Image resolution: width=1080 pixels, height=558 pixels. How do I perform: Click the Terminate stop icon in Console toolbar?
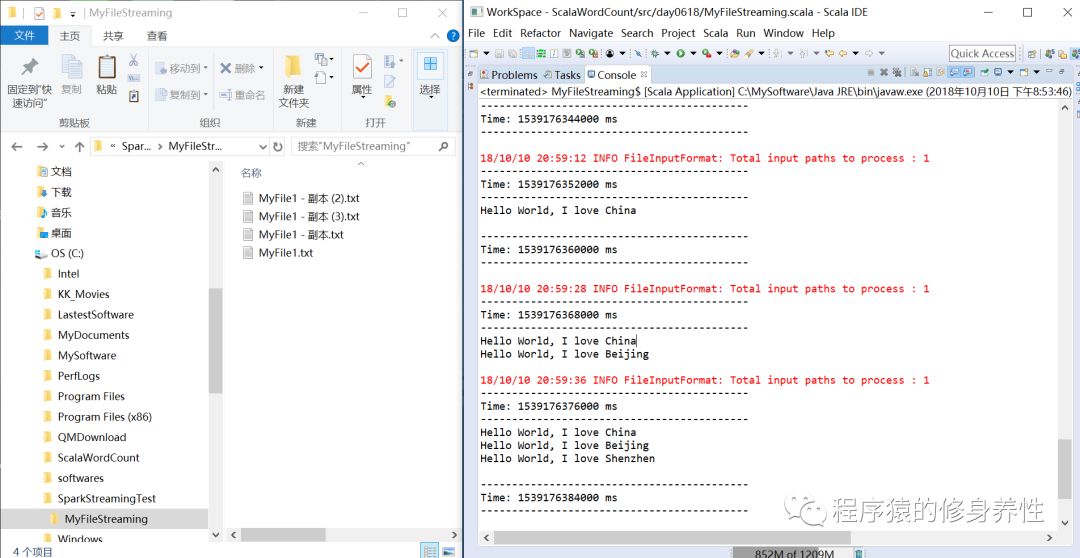pos(871,72)
